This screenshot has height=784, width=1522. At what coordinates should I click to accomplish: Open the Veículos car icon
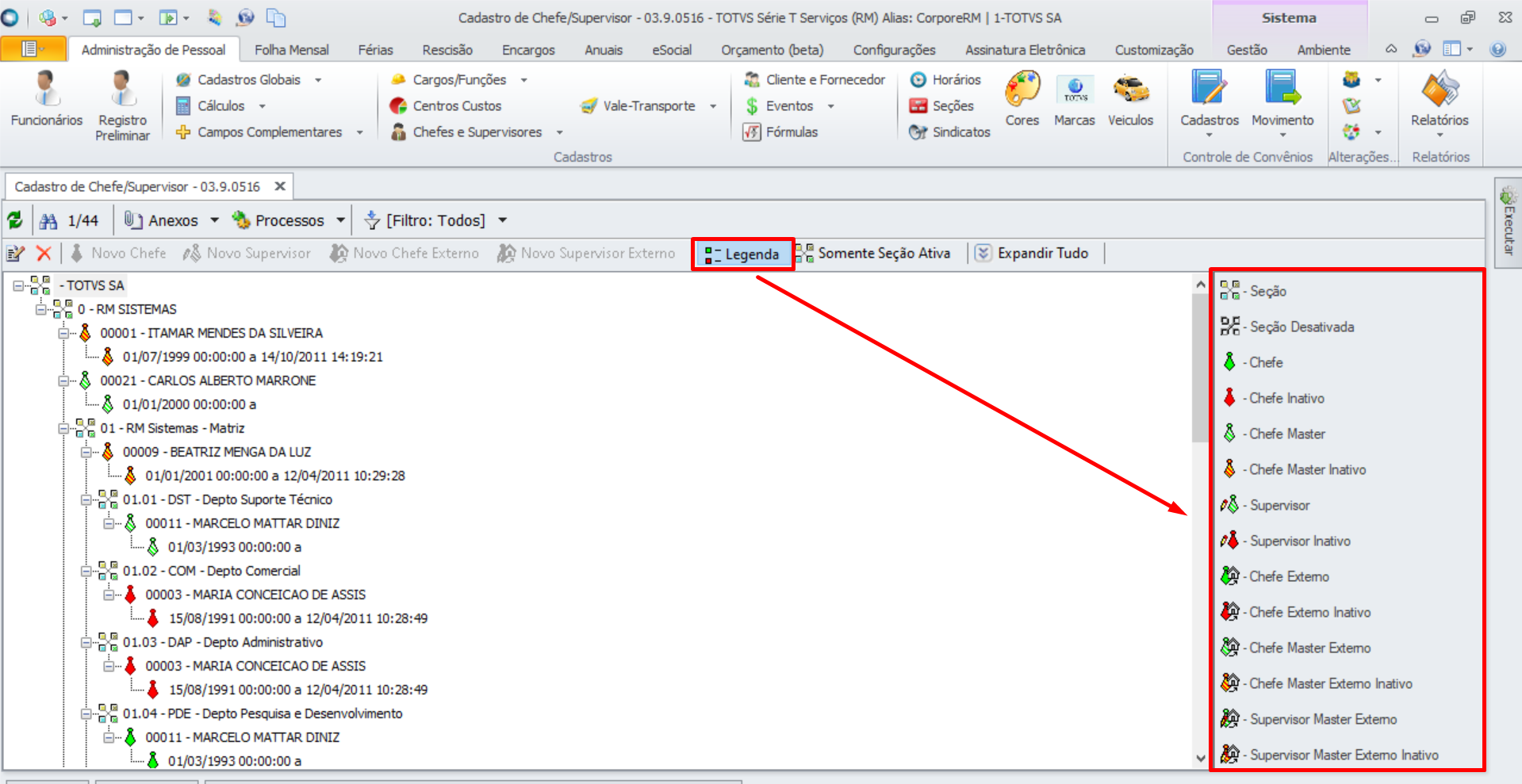click(x=1130, y=99)
